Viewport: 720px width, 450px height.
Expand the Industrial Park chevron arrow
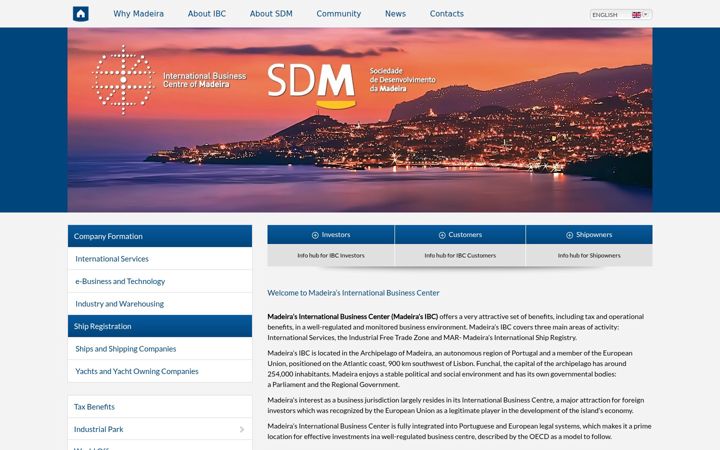[242, 429]
